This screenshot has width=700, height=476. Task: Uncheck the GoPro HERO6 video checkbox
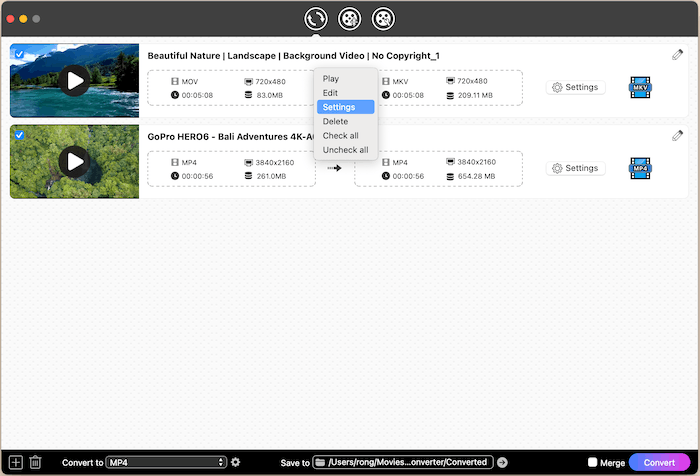point(18,134)
